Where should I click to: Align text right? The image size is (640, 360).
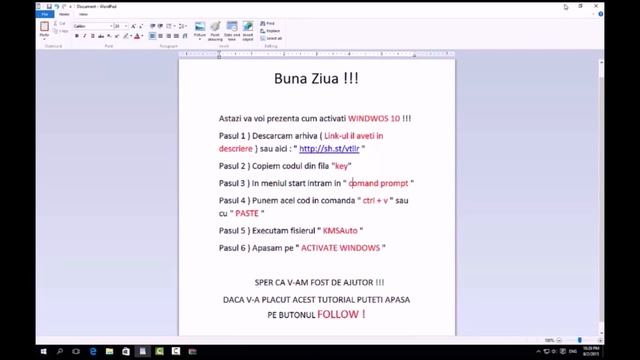[168, 36]
